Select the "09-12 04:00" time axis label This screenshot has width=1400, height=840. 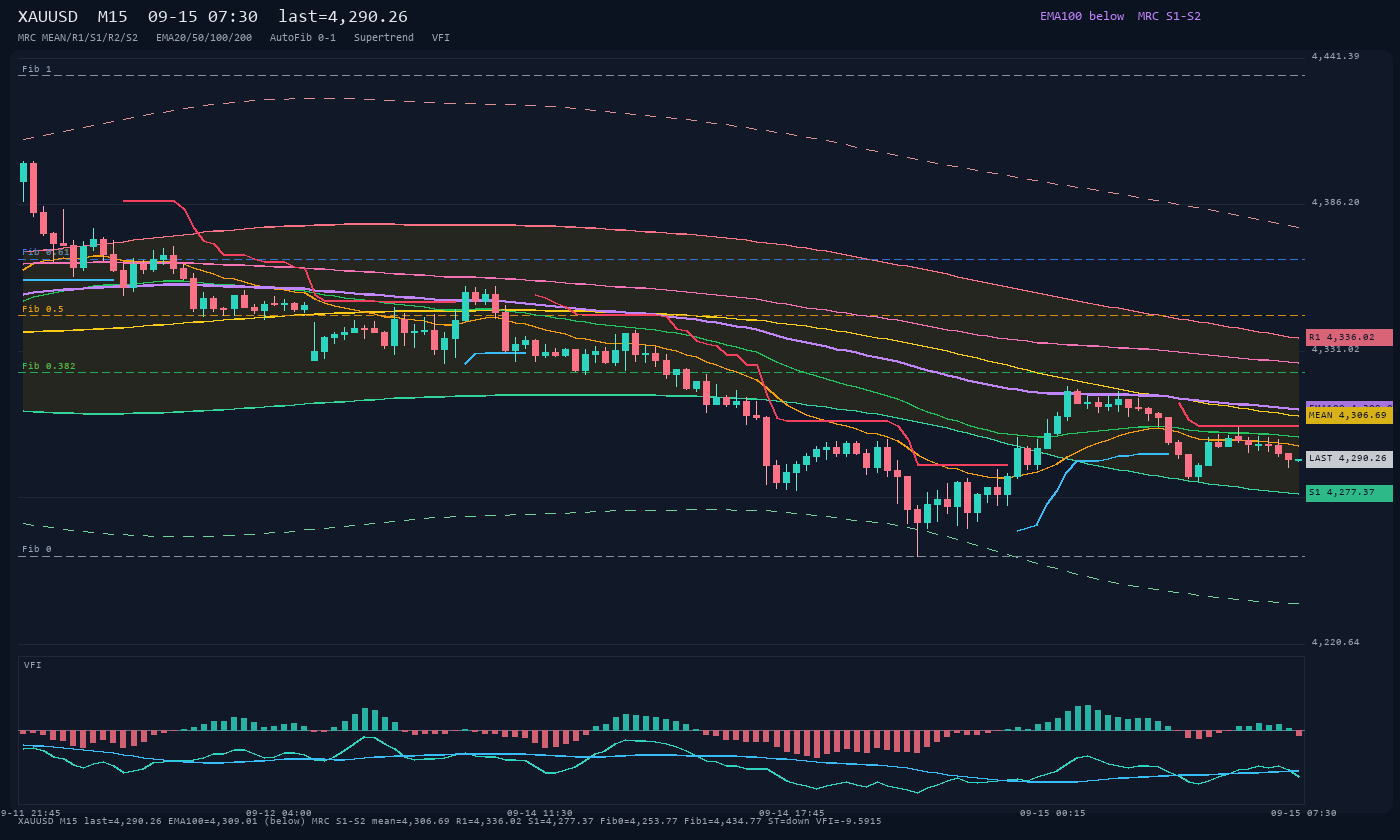pyautogui.click(x=279, y=813)
